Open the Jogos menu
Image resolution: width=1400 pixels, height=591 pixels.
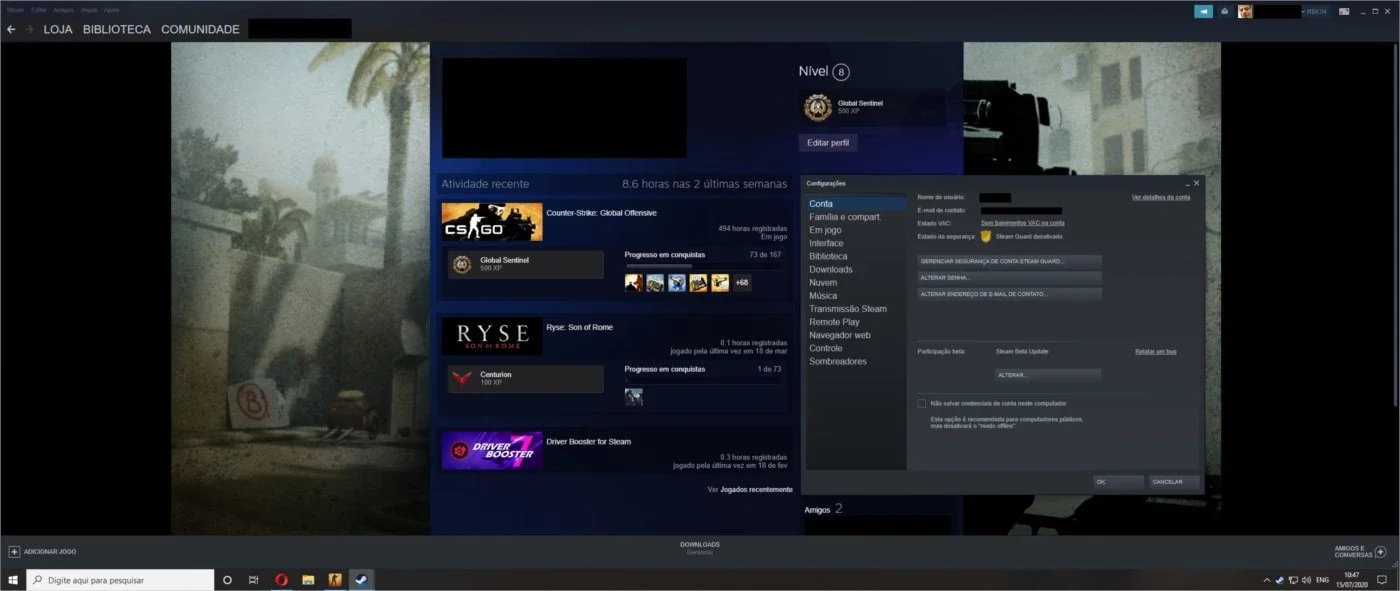tap(90, 10)
